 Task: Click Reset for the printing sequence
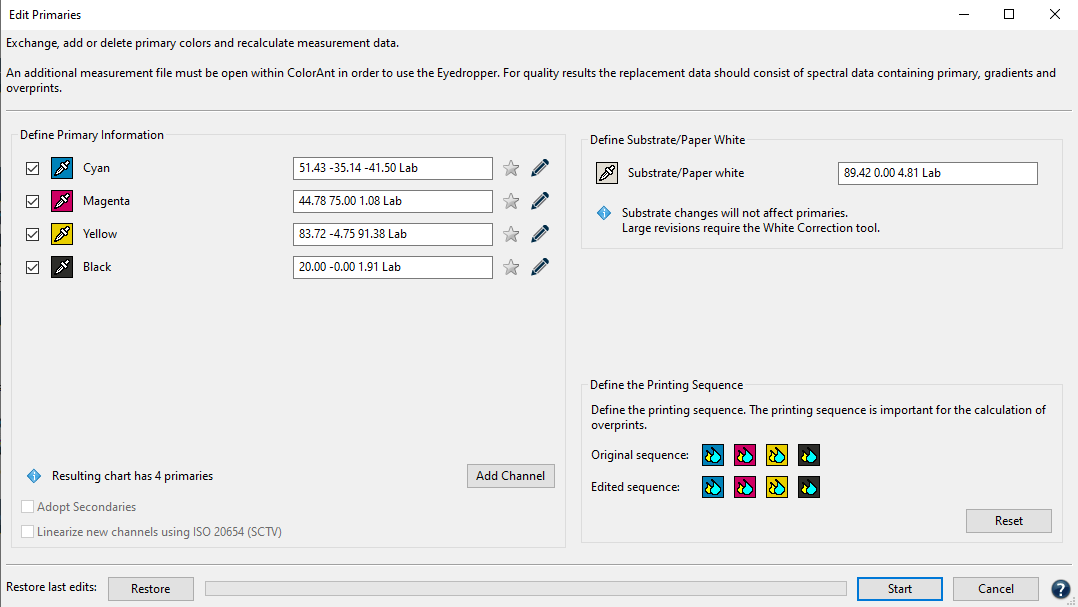coord(1008,521)
